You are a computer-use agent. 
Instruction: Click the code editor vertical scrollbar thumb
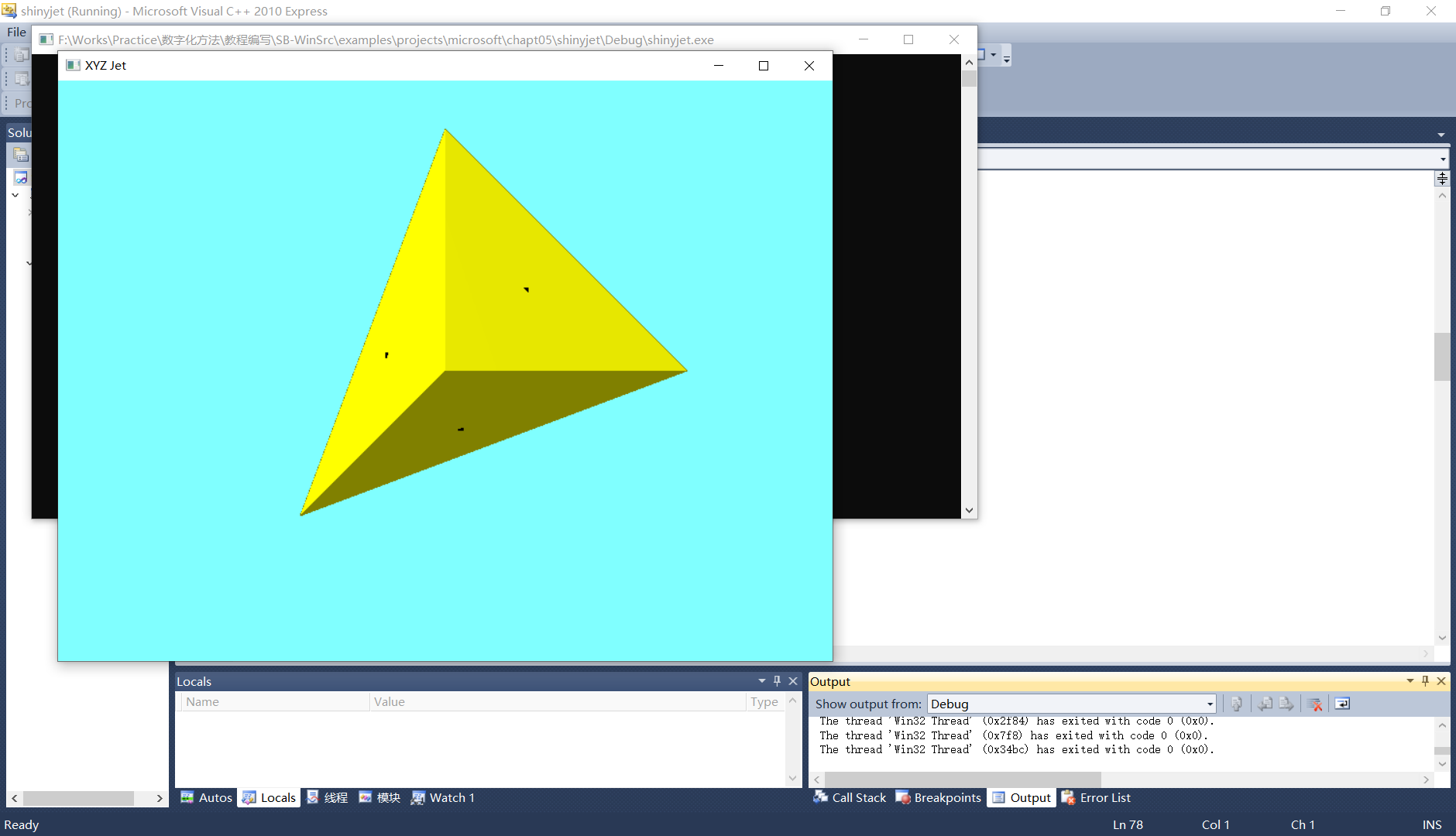click(x=1442, y=357)
